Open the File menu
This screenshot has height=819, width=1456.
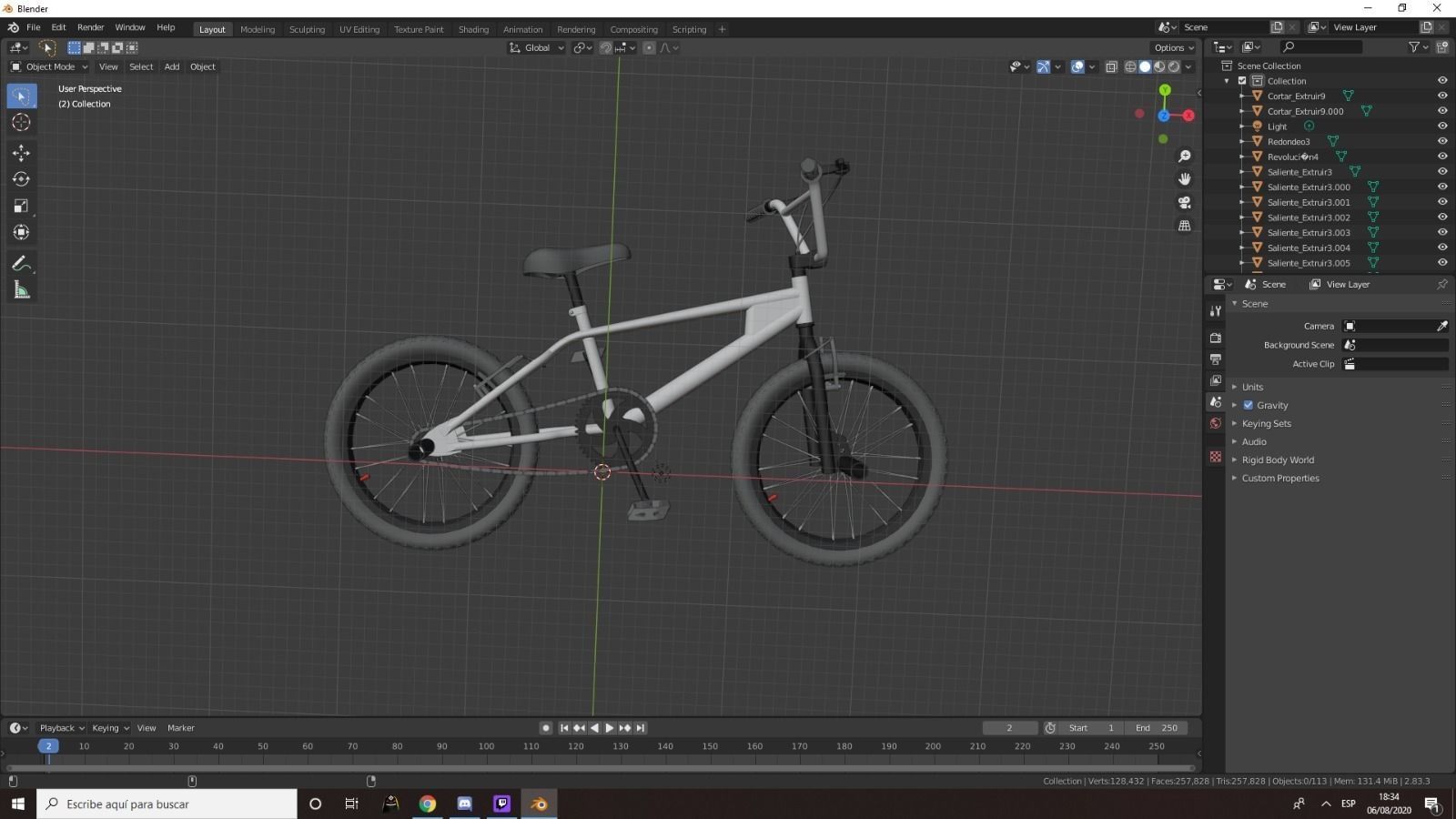34,27
